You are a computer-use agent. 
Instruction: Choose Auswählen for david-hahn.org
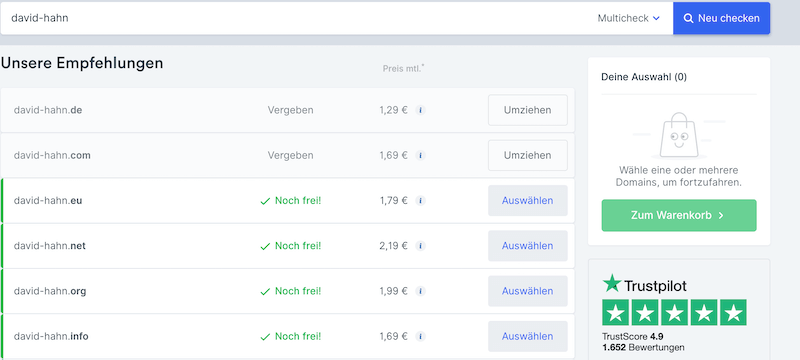pos(528,291)
